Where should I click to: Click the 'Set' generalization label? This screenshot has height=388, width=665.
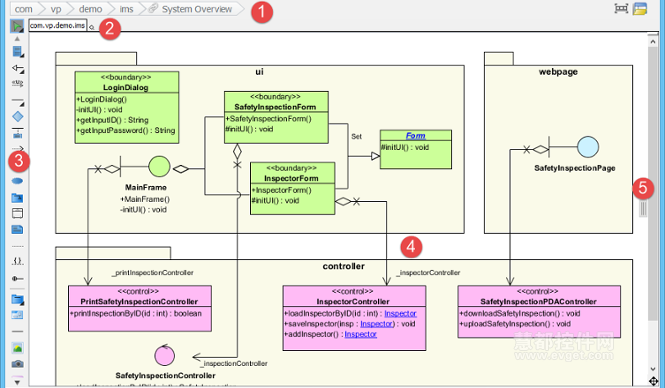[x=356, y=137]
